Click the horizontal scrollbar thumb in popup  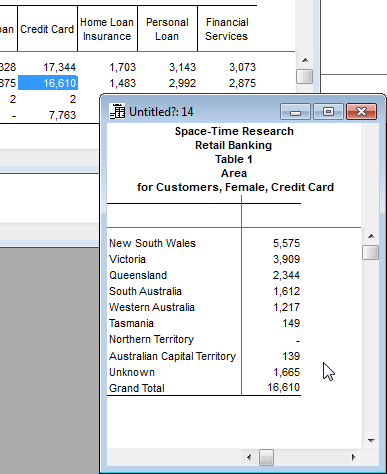click(266, 457)
